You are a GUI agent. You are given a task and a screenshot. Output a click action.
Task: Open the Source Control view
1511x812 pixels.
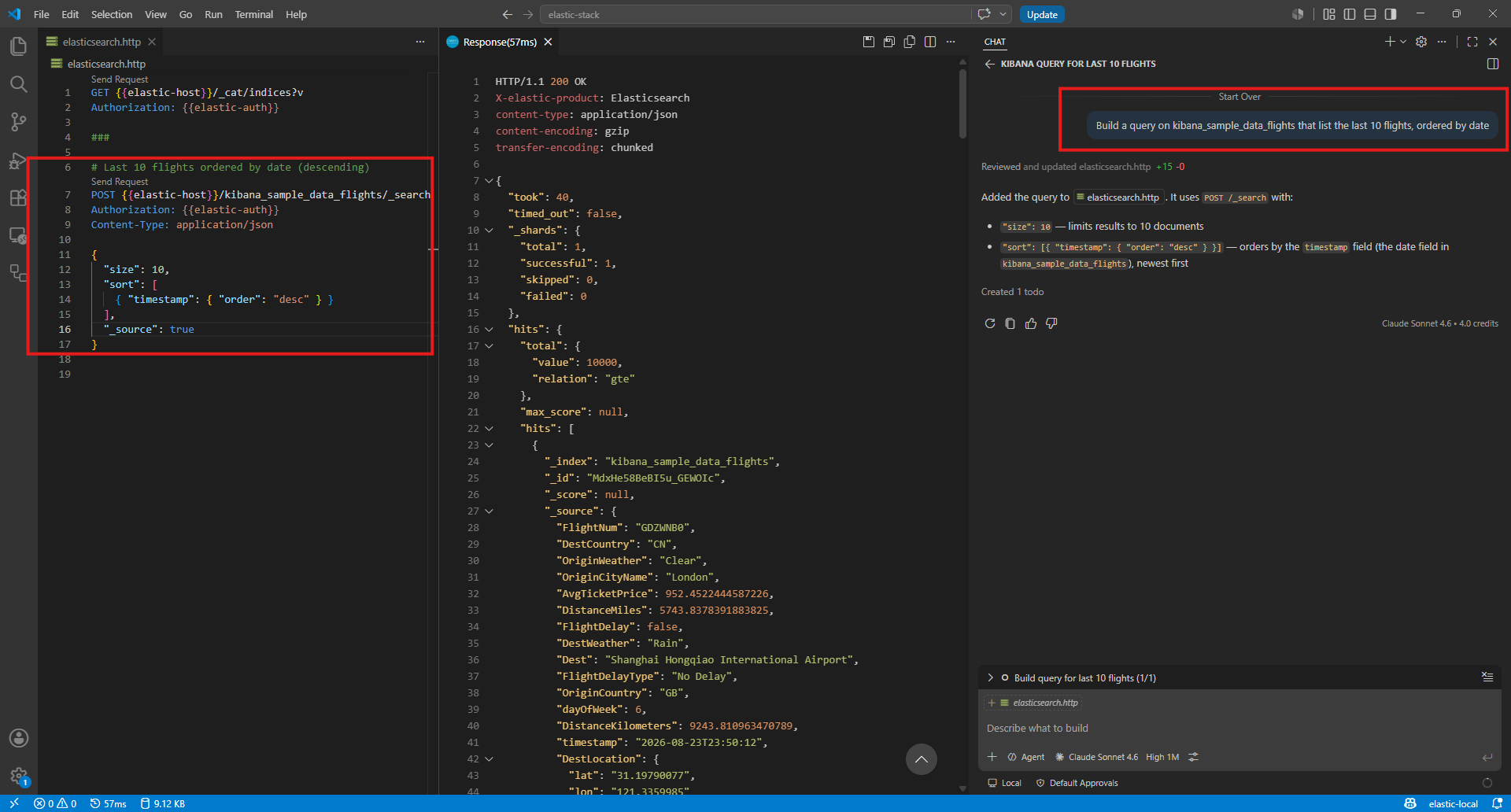18,122
